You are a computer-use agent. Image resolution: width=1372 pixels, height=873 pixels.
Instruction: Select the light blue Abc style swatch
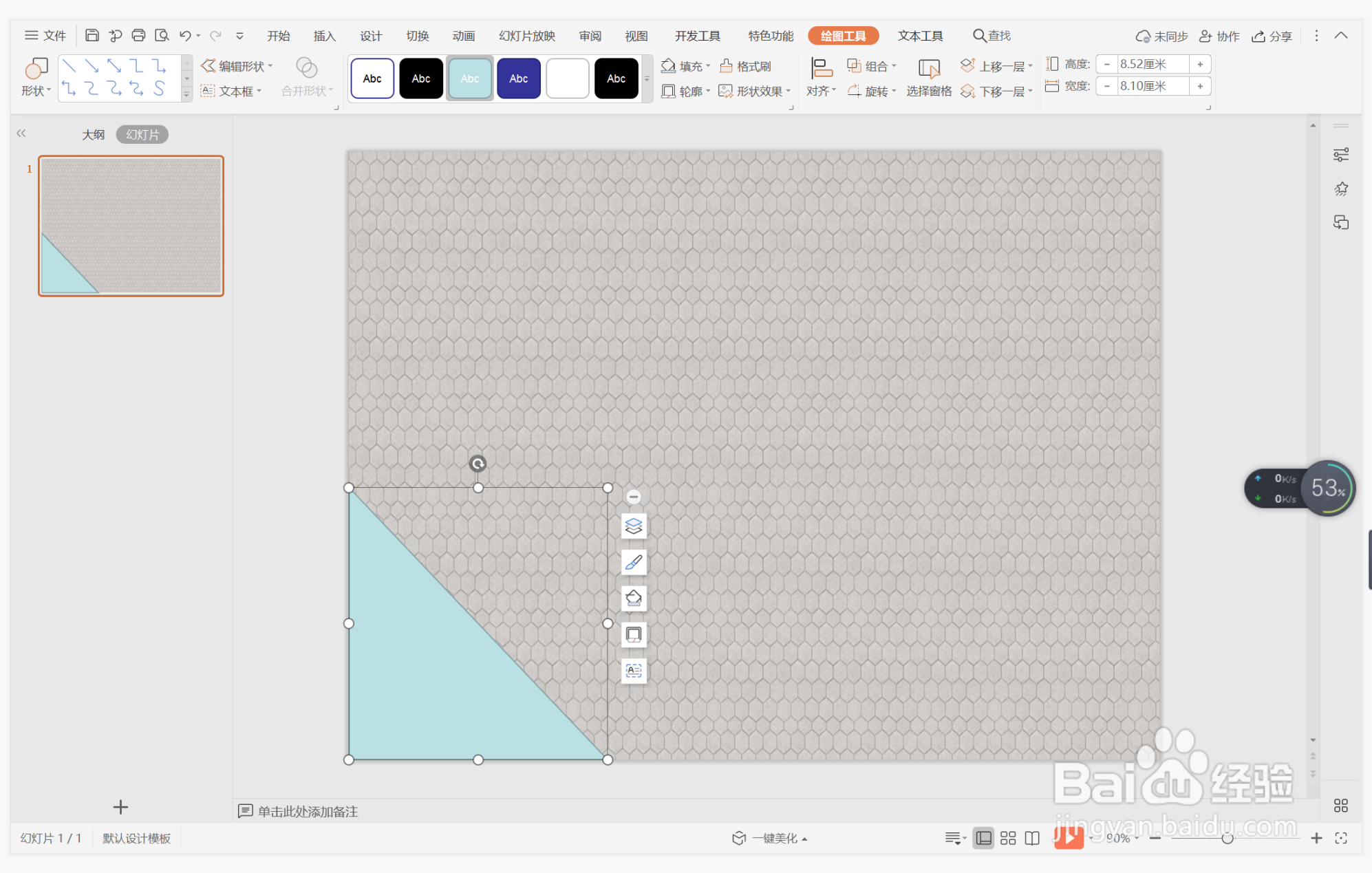tap(470, 78)
